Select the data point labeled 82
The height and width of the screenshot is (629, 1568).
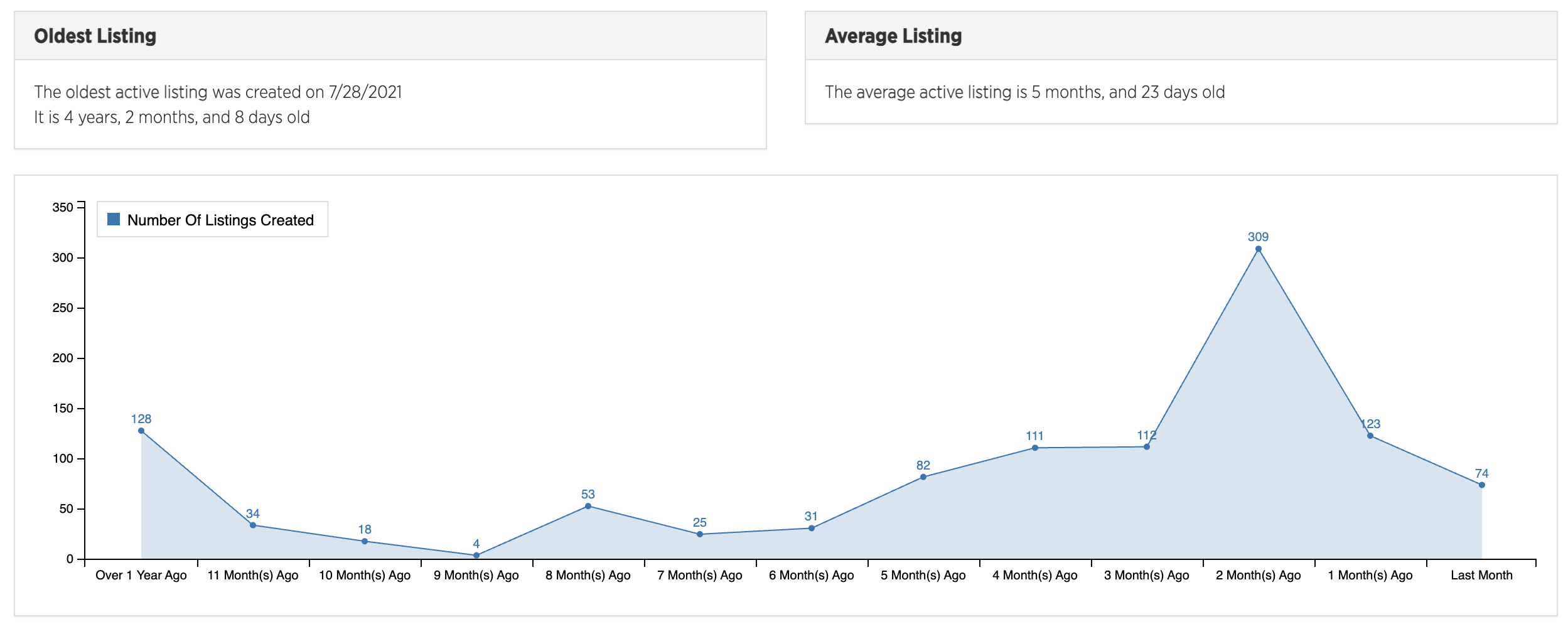(x=923, y=477)
